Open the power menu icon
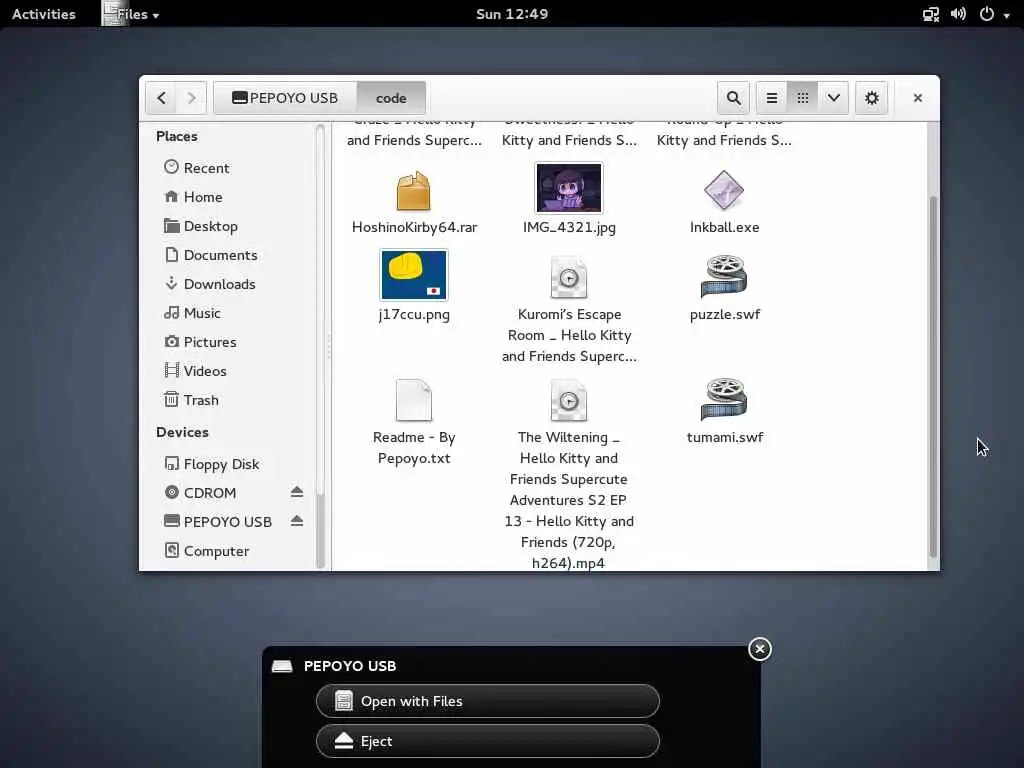 tap(987, 14)
